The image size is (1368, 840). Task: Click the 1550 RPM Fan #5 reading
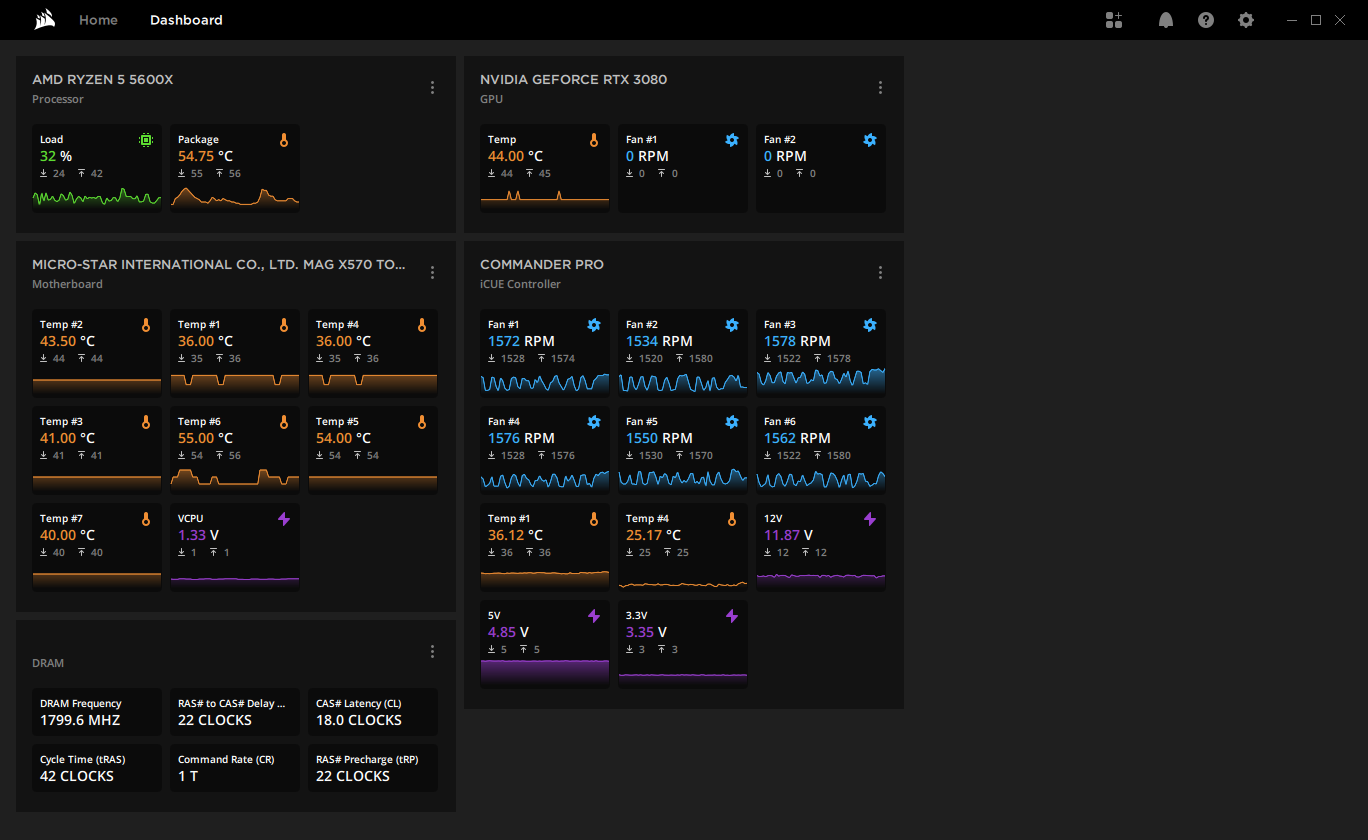659,438
